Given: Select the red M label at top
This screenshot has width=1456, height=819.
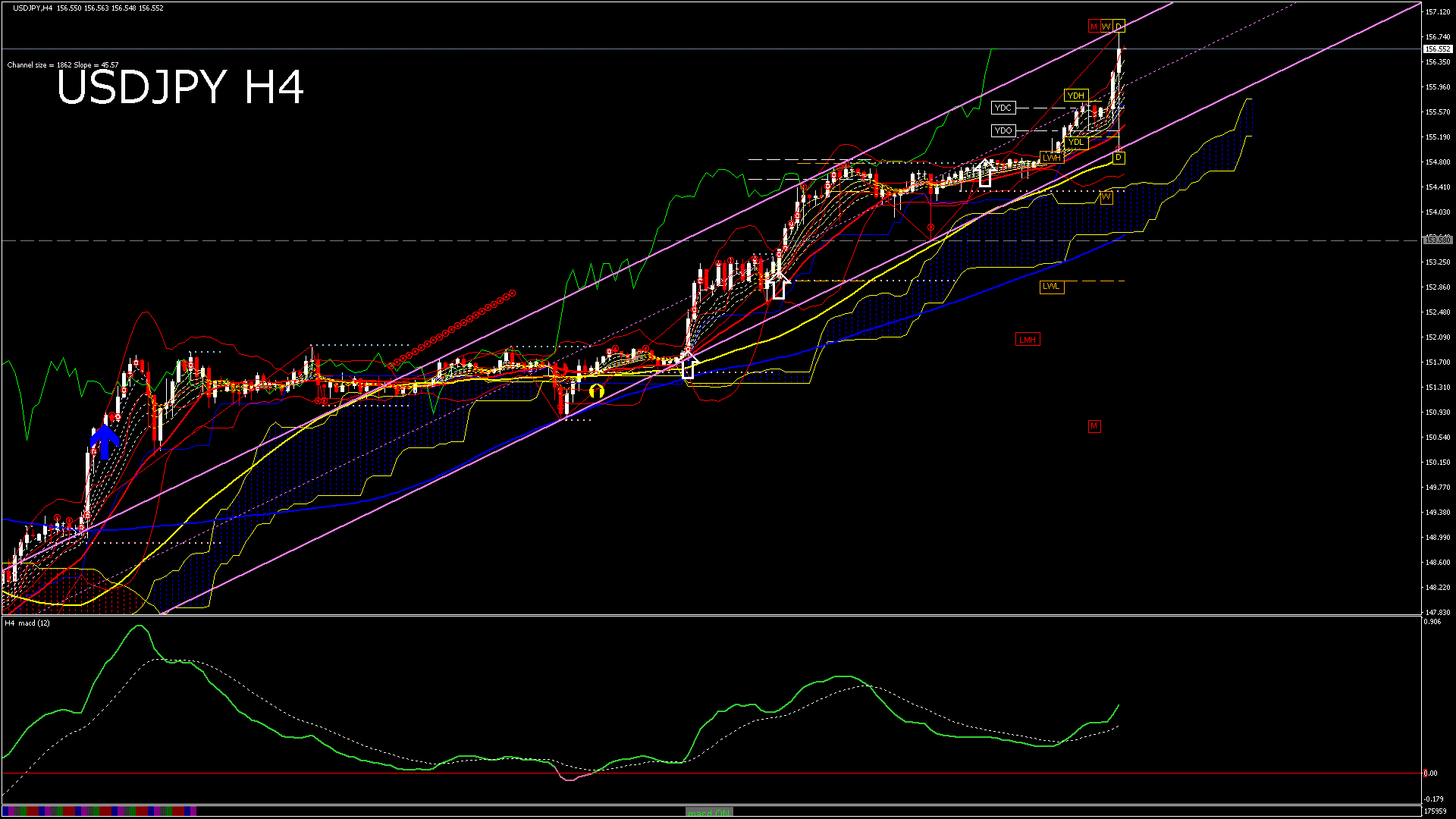Looking at the screenshot, I should (1094, 27).
